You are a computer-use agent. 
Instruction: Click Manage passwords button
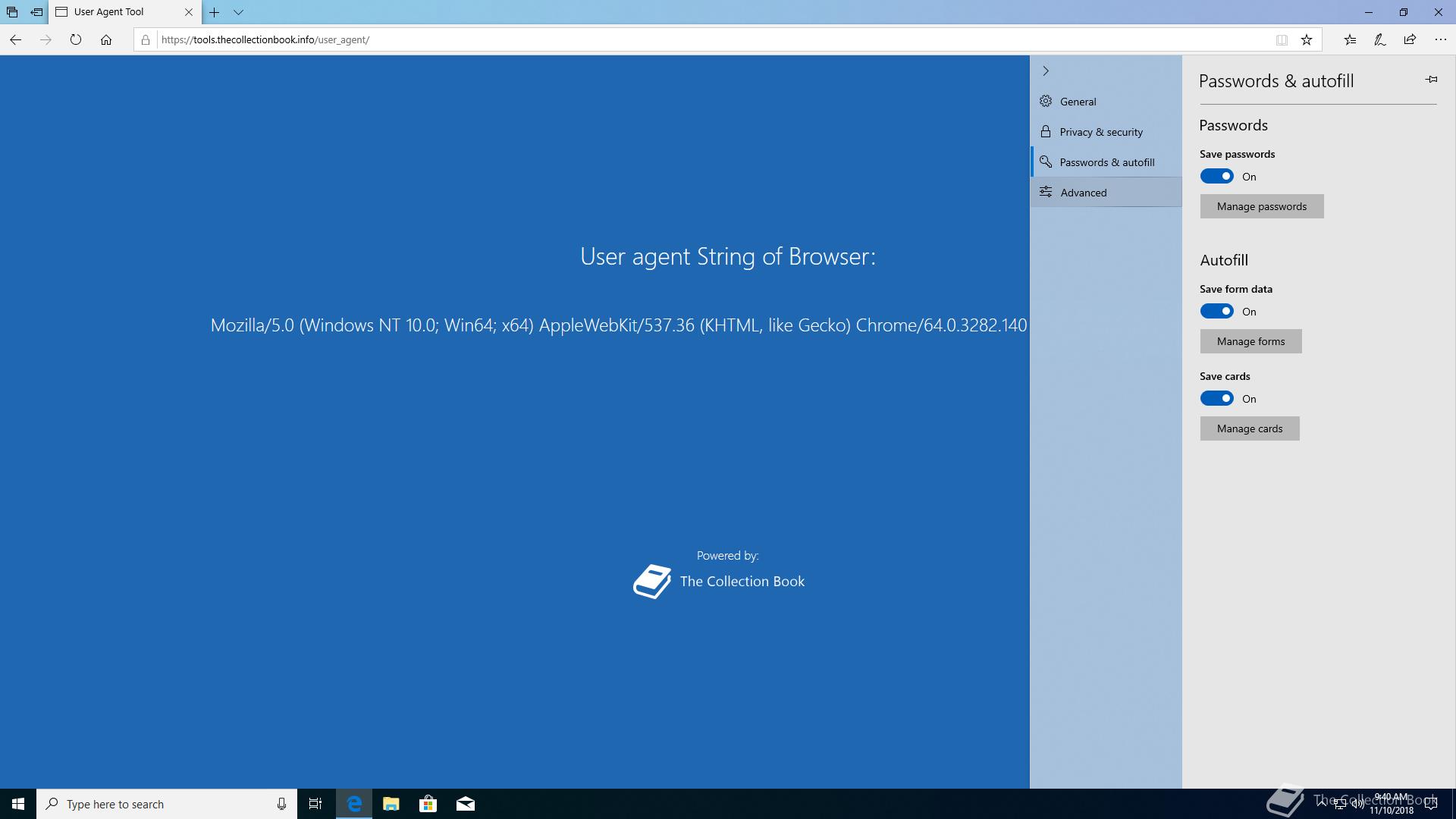pyautogui.click(x=1262, y=206)
